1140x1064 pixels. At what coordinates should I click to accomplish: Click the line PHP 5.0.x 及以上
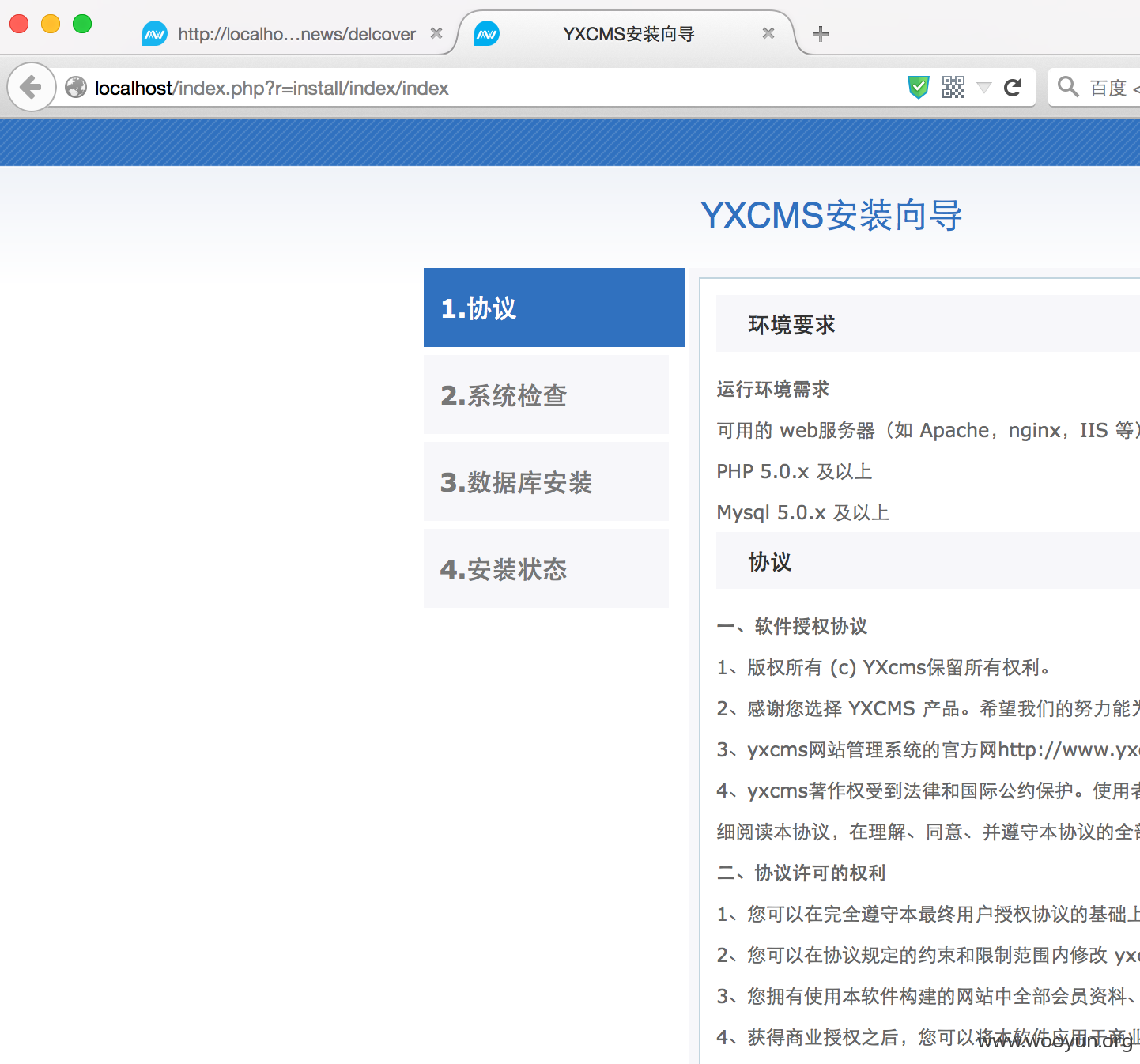coord(795,471)
